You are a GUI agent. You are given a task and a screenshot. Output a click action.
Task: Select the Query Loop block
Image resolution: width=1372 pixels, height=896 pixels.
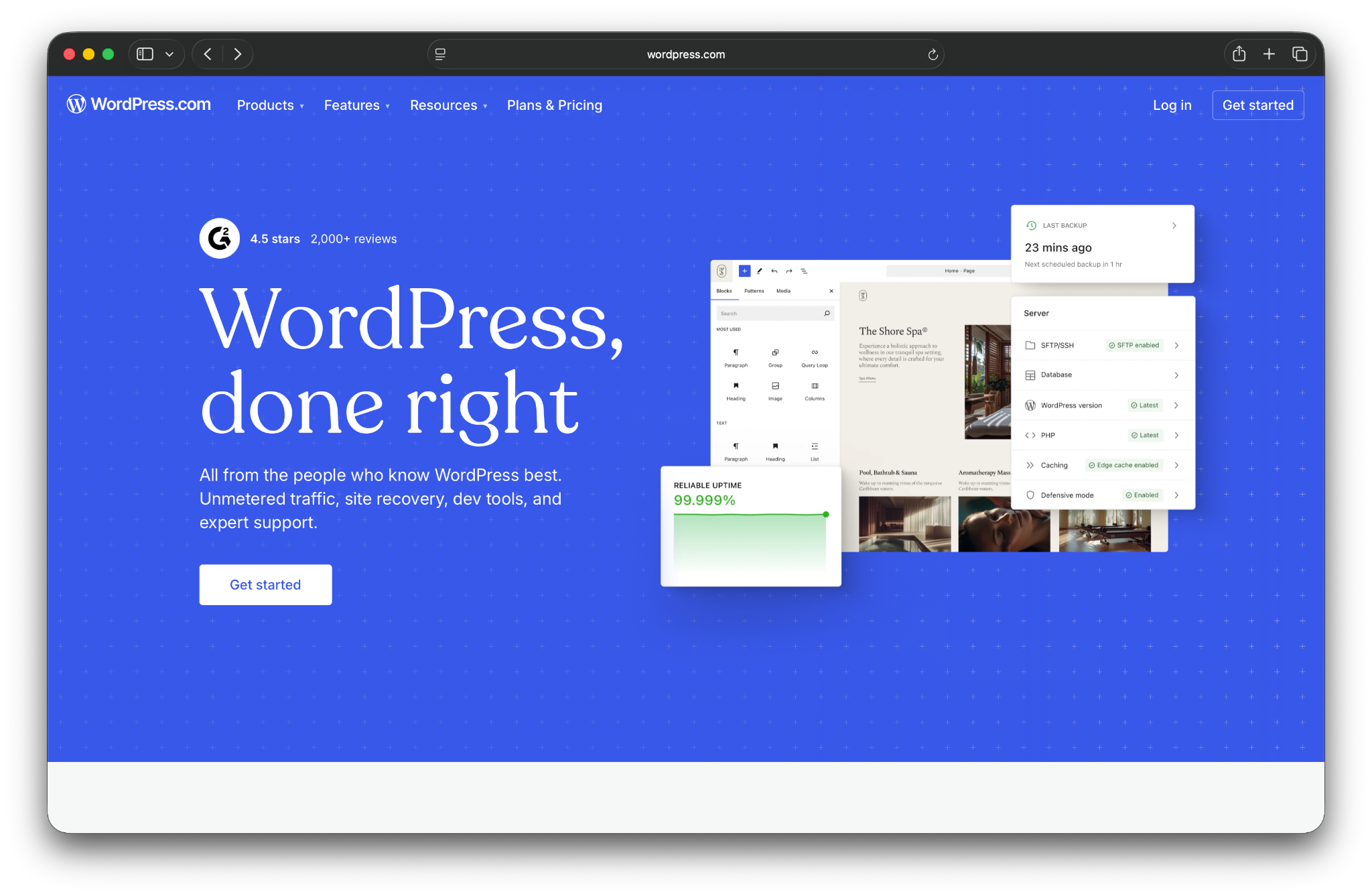click(815, 357)
